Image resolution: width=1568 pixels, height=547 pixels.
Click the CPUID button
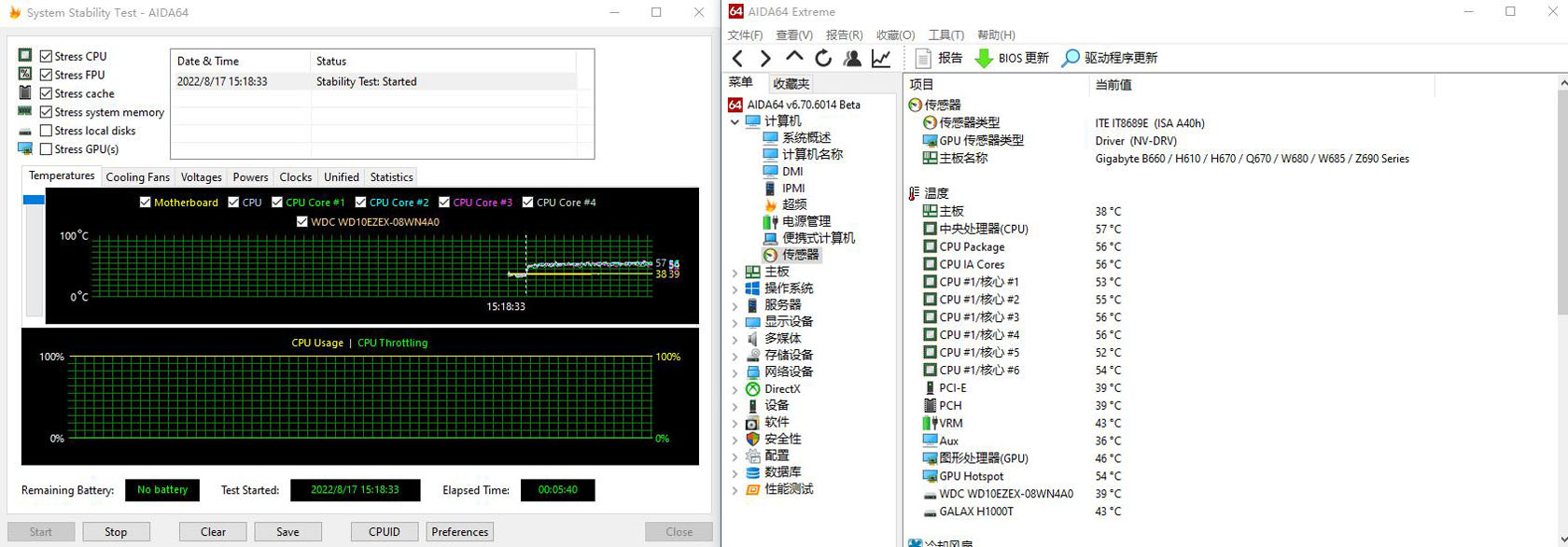point(385,532)
